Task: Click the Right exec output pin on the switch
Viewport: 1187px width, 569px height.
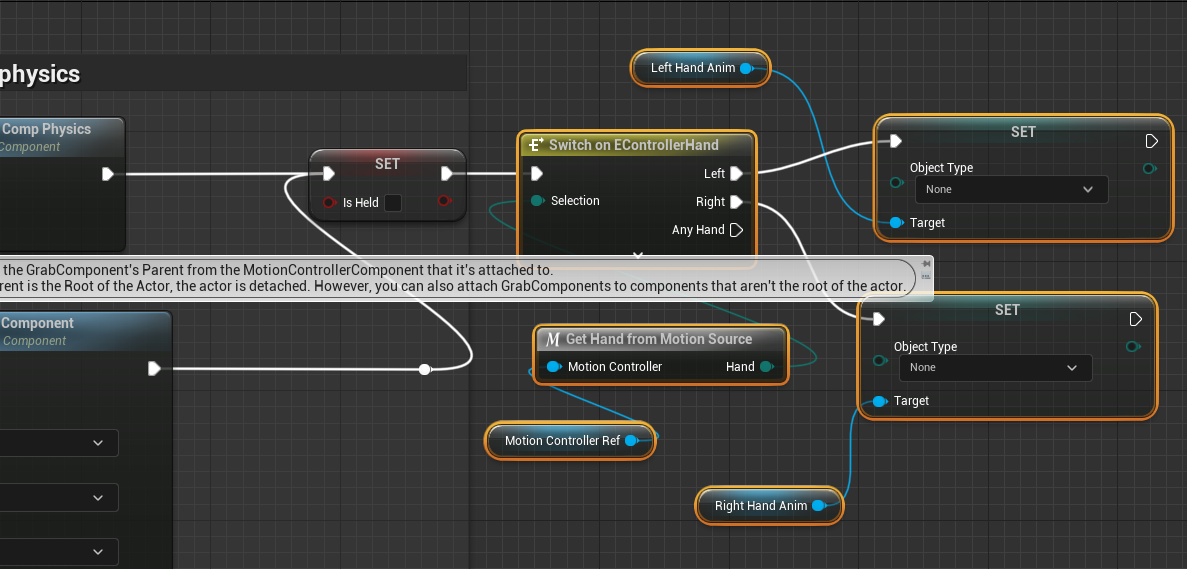Action: click(x=737, y=202)
